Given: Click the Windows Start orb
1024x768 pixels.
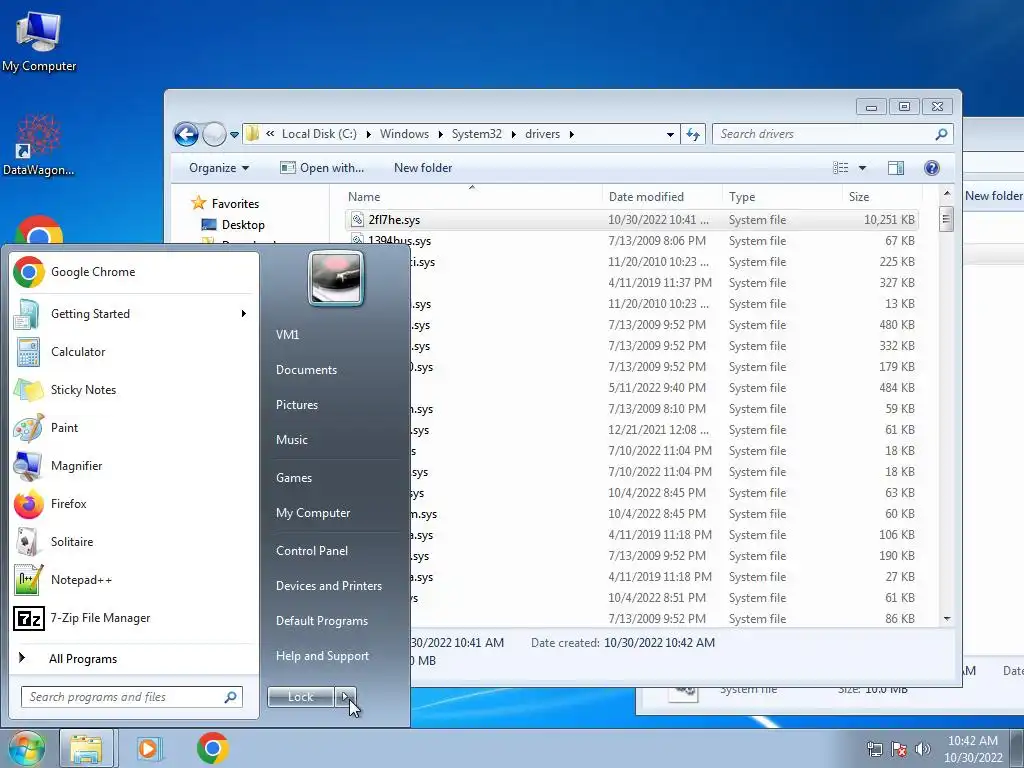Looking at the screenshot, I should (x=25, y=748).
